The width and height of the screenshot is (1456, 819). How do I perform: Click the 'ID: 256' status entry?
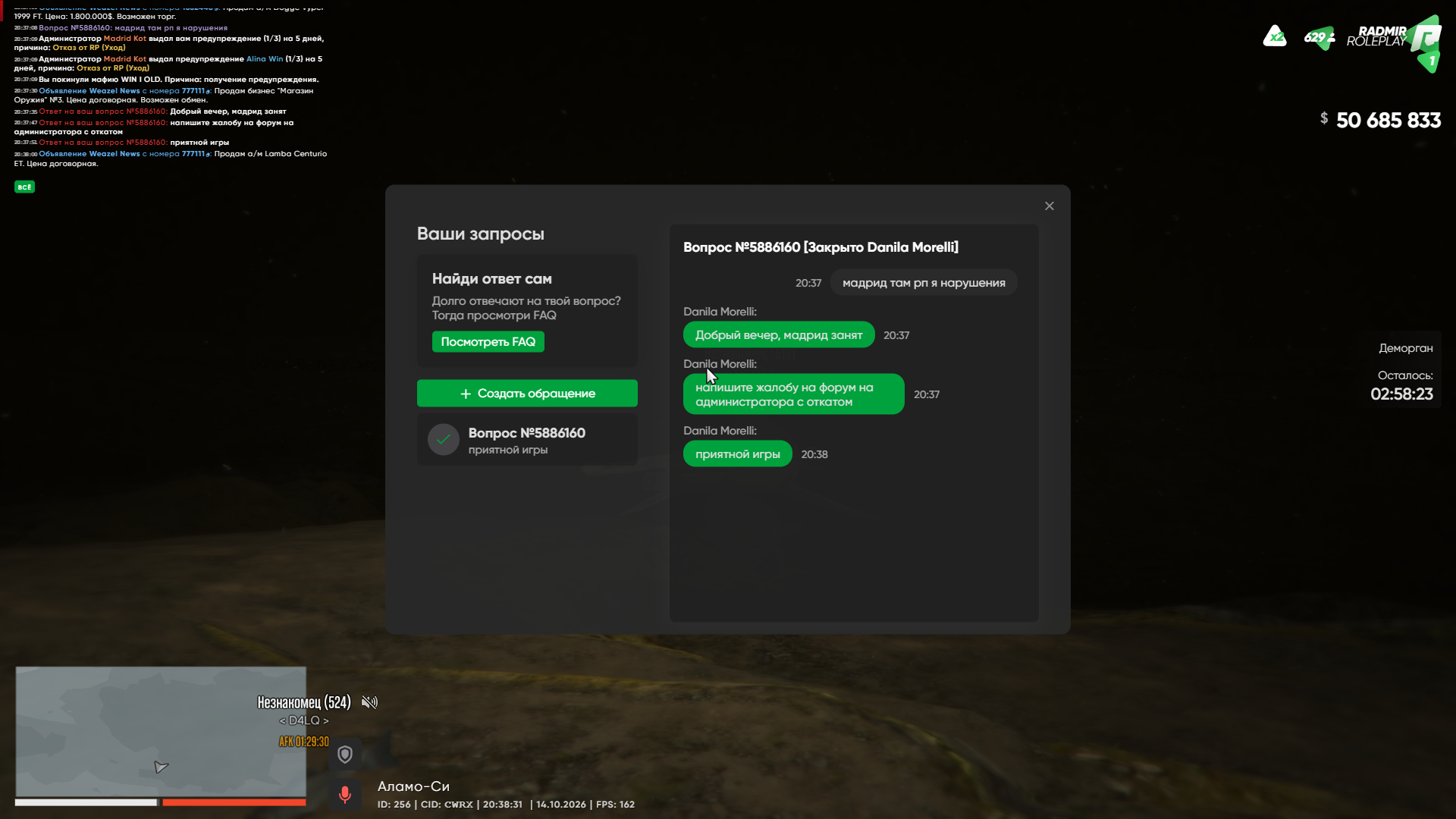click(394, 805)
